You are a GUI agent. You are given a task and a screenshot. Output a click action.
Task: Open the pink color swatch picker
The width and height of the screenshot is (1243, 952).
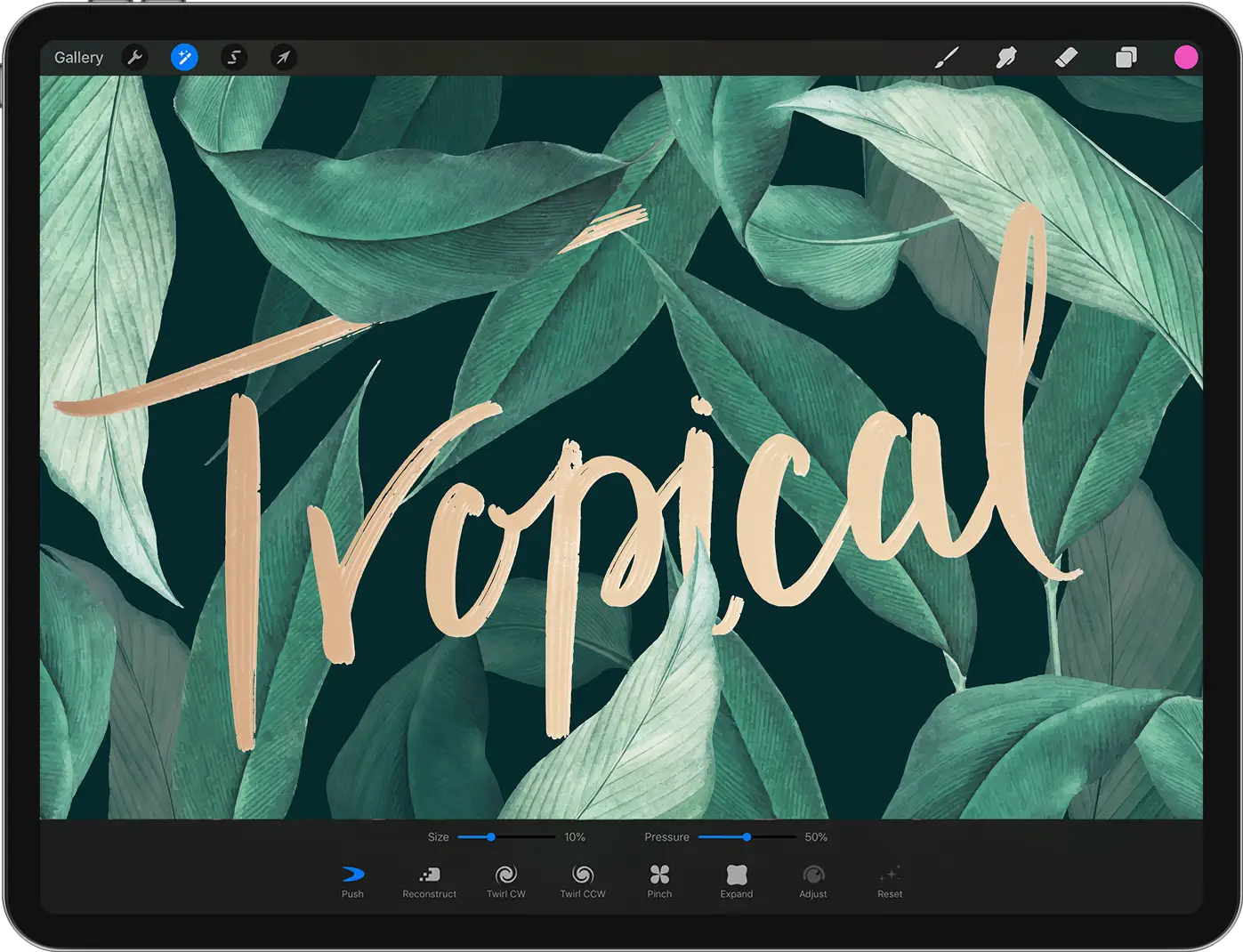[1186, 57]
